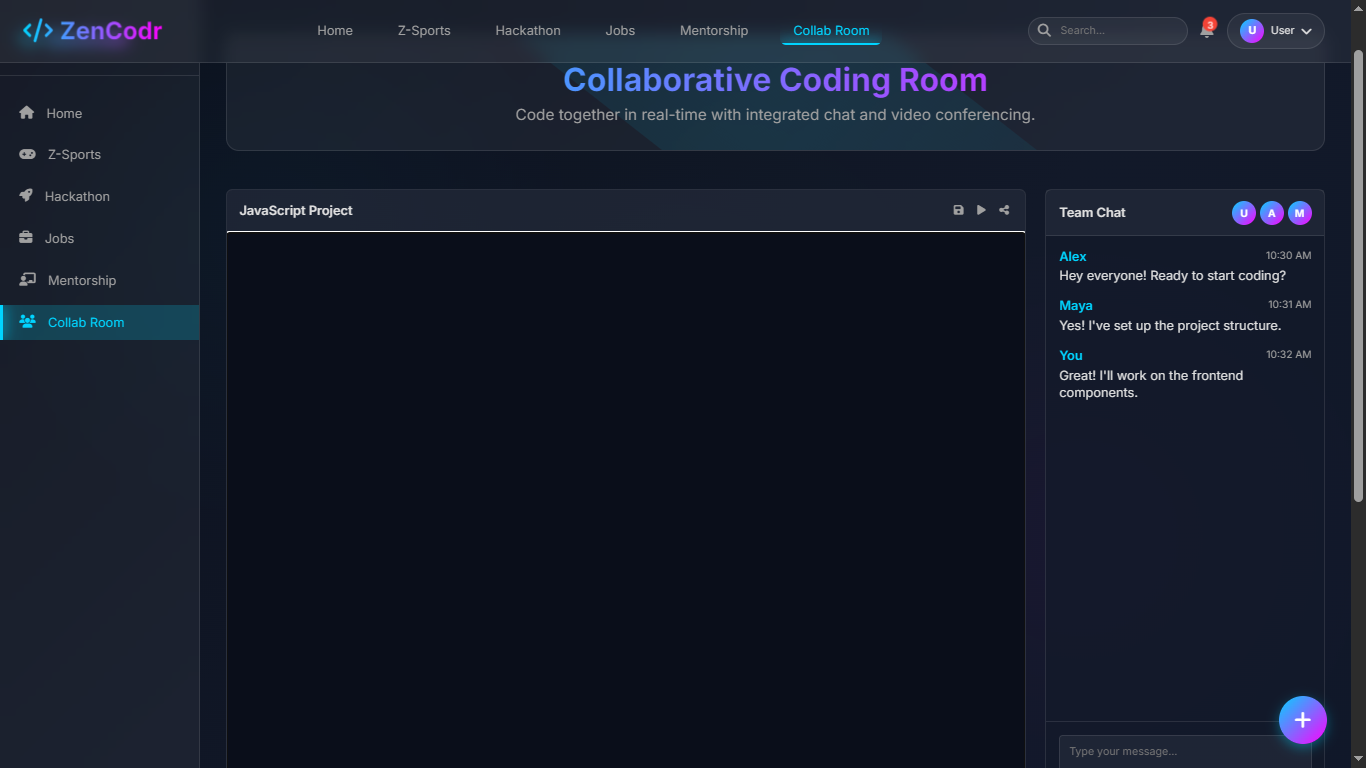Click Maya's avatar in Team Chat header
Viewport: 1366px width, 768px height.
coord(1299,213)
